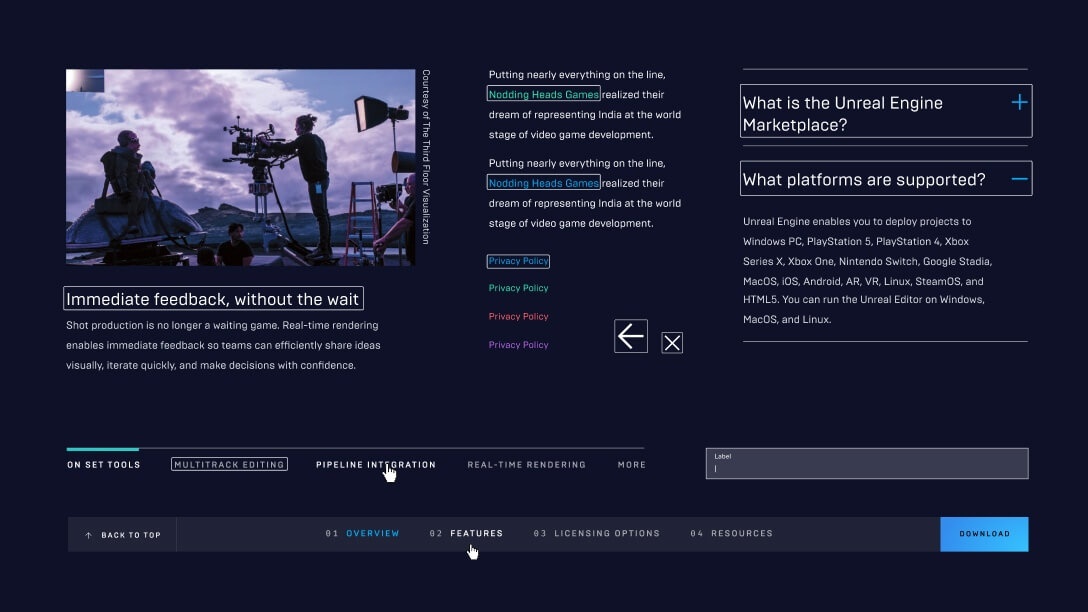Screen dimensions: 1088x612
Task: Click the Back to Top arrow button
Action: [x=122, y=535]
